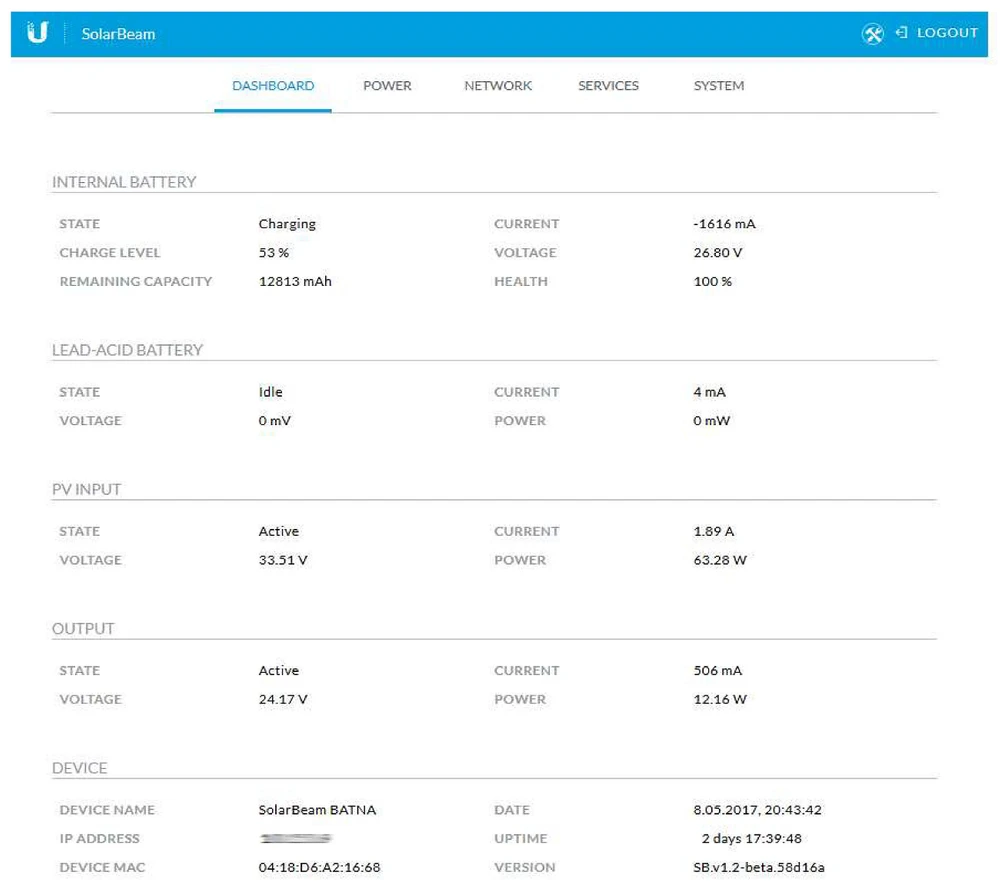Viewport: 1000px width, 889px height.
Task: Click the logout arrow icon
Action: pos(901,33)
